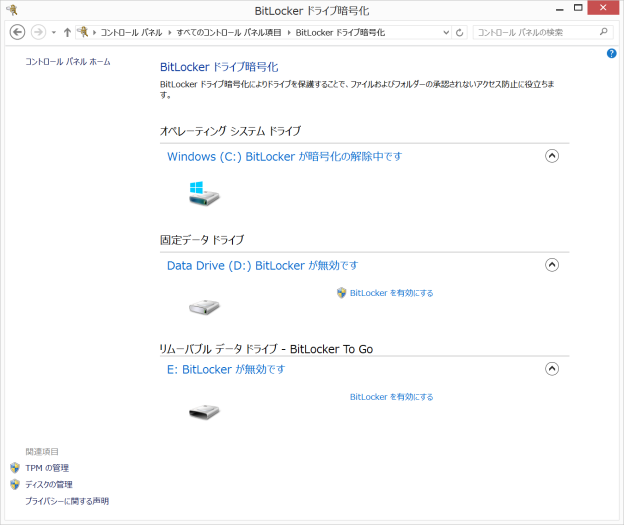This screenshot has width=624, height=525.
Task: Enable BitLocker for Data Drive (D:)
Action: (392, 293)
